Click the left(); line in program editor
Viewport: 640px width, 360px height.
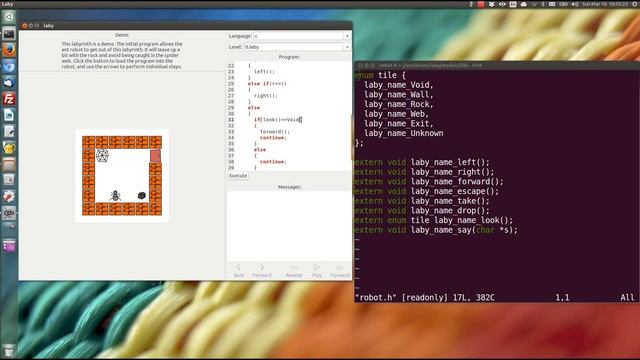(264, 71)
